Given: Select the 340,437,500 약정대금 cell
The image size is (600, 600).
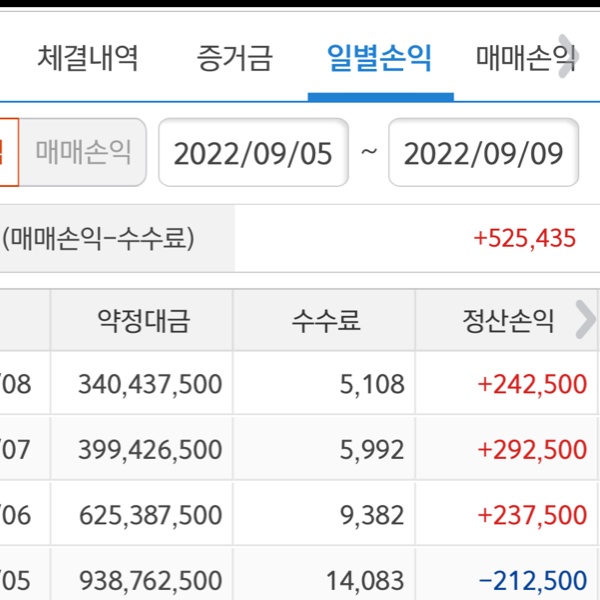Looking at the screenshot, I should pos(150,384).
